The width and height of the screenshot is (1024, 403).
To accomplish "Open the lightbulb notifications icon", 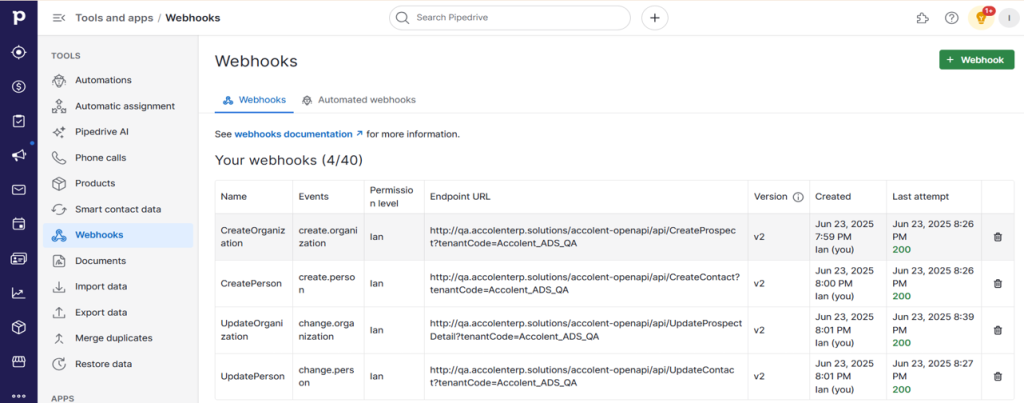I will pos(981,18).
